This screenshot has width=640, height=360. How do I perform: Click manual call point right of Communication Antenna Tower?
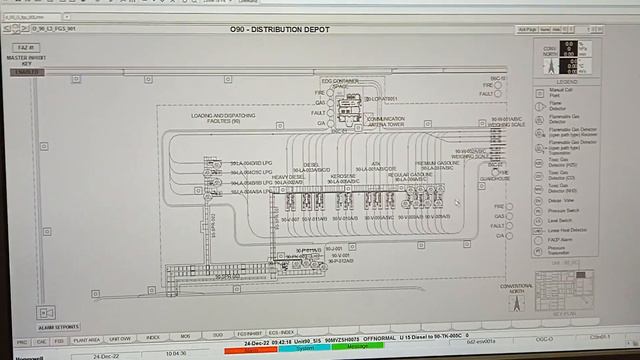428,123
